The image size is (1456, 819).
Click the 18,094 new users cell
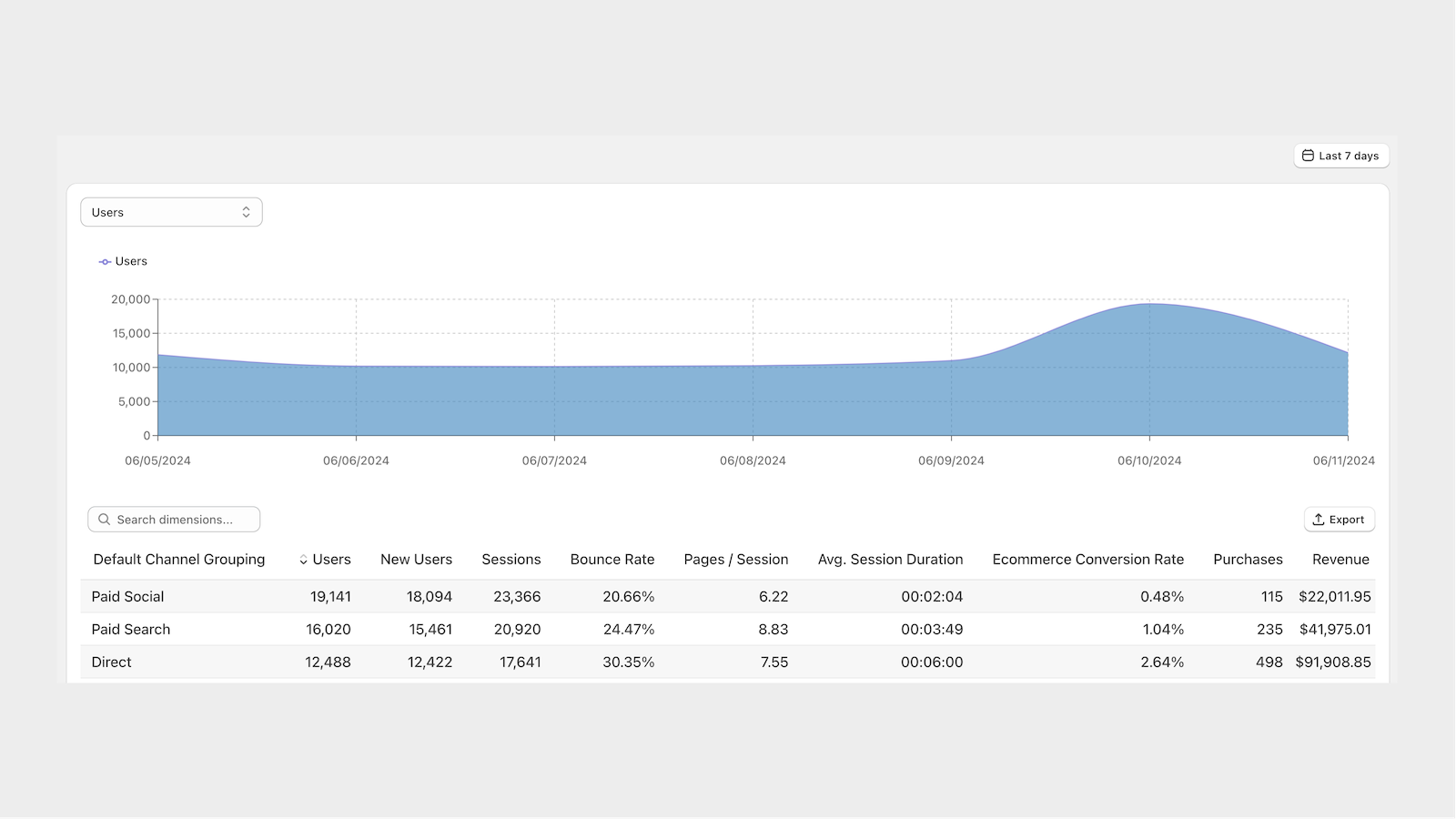point(430,597)
